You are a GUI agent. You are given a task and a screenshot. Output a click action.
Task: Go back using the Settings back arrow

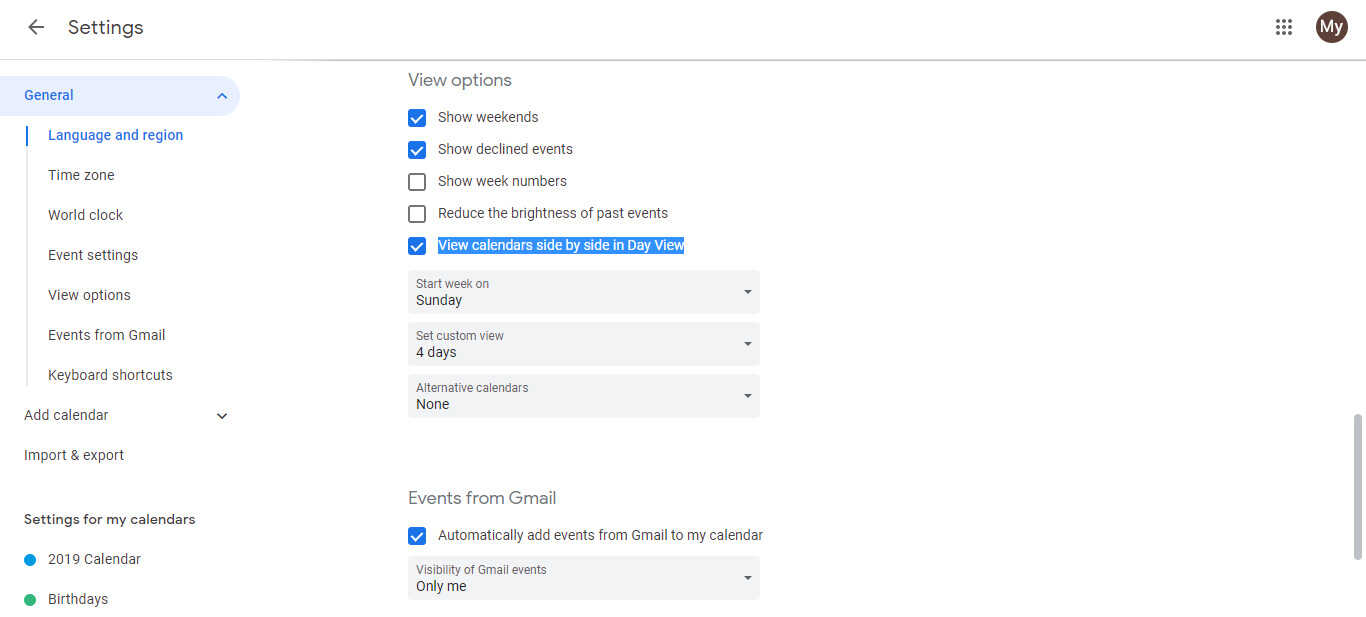[36, 27]
